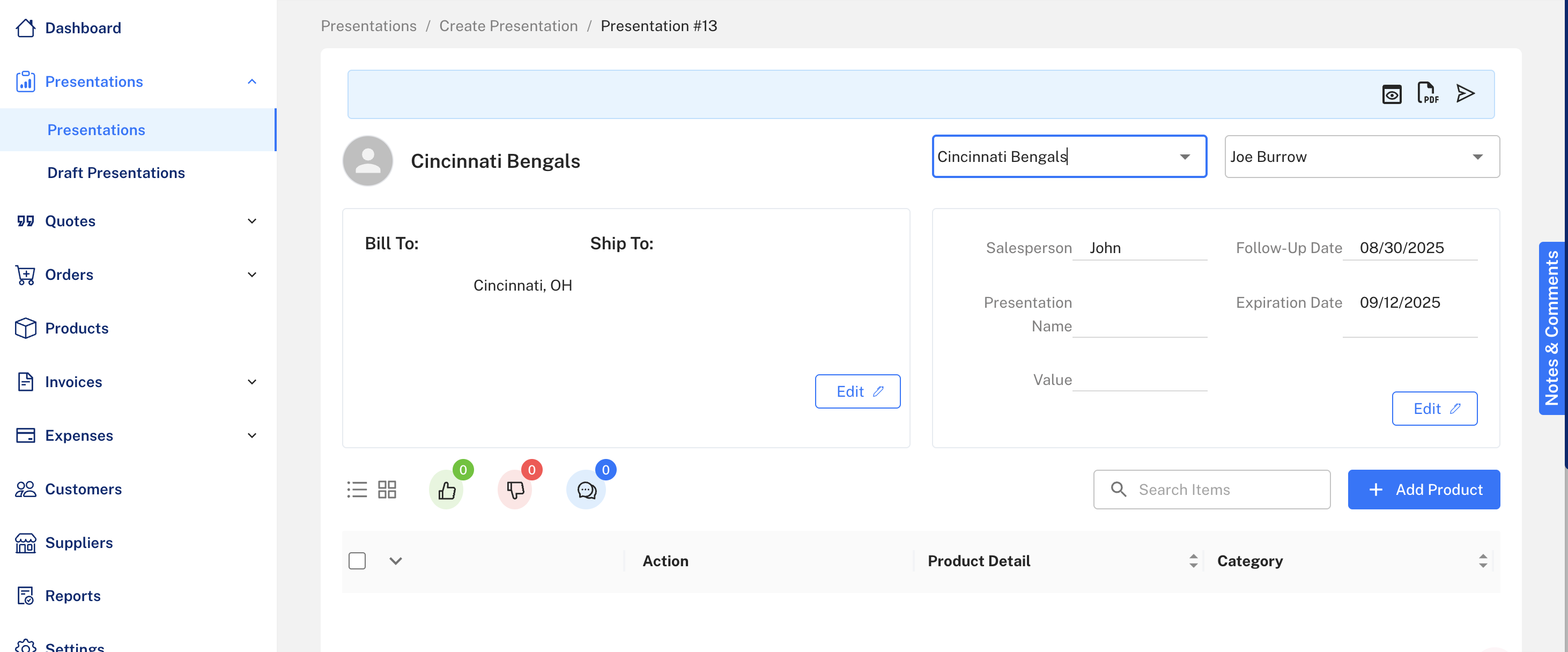Click the Dashboard home icon

pos(26,28)
